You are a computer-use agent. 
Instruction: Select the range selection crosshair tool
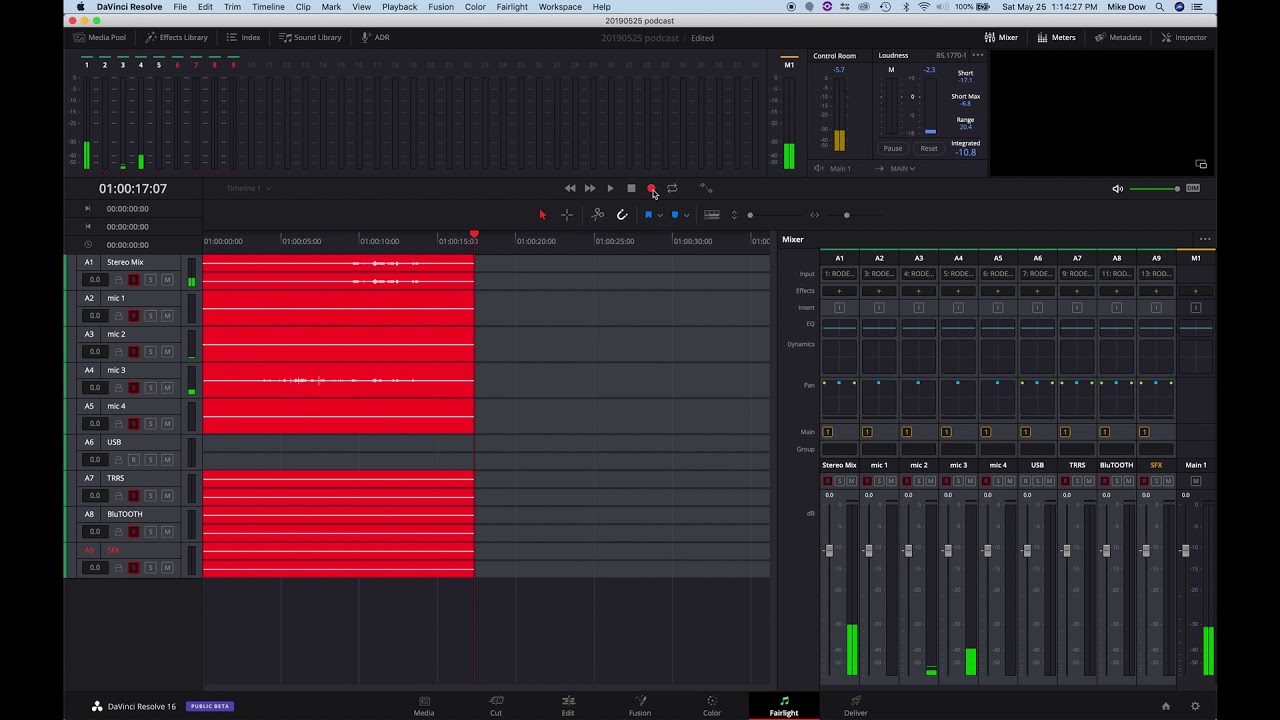(567, 215)
